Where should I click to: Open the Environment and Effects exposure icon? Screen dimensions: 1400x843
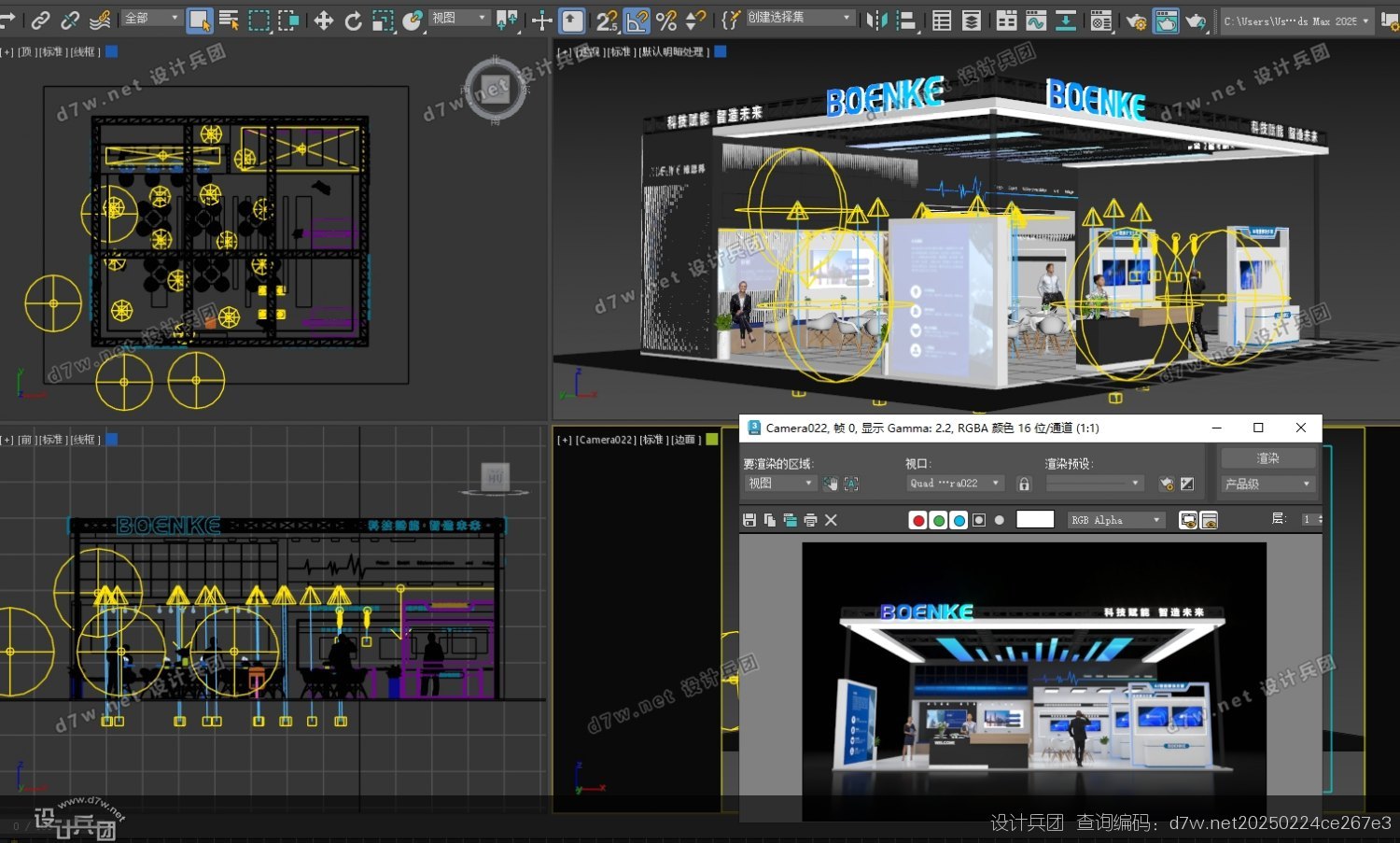coord(1187,484)
